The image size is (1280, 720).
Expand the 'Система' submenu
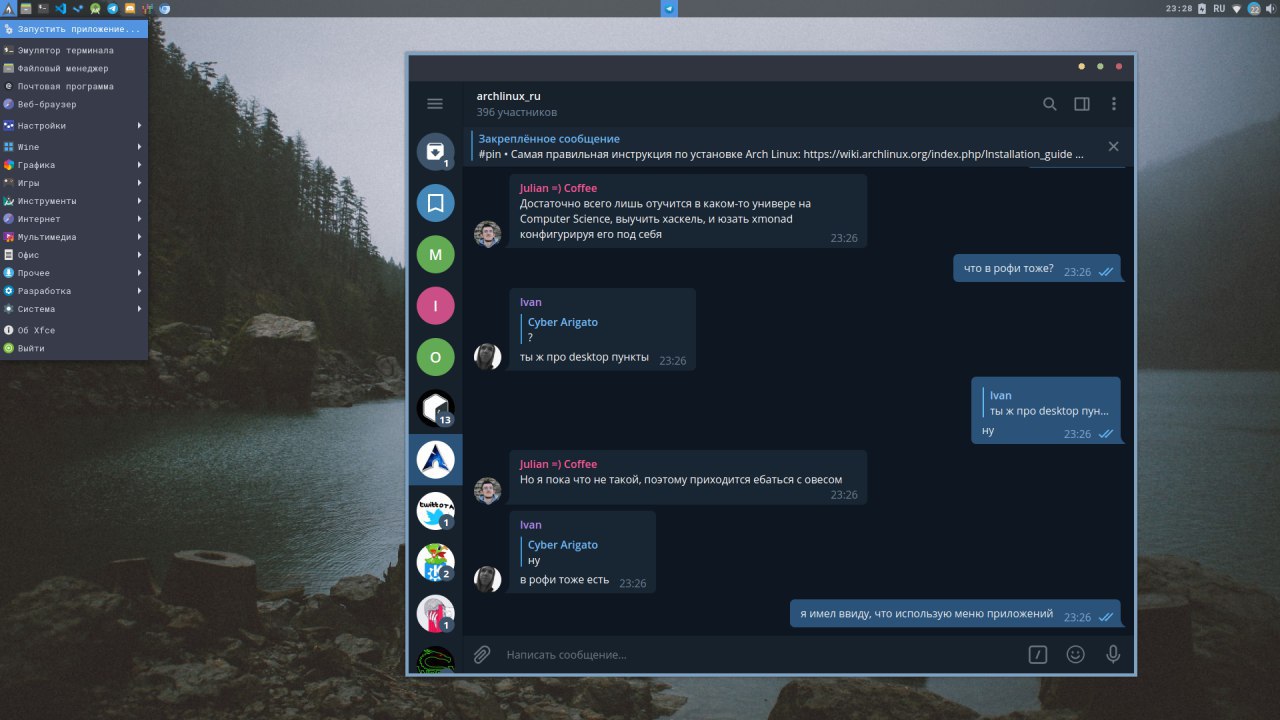pos(74,309)
